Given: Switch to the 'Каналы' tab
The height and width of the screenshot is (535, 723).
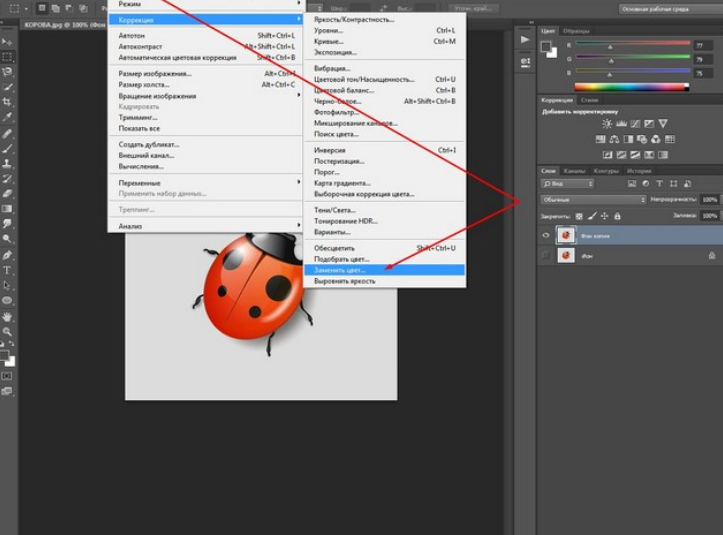Looking at the screenshot, I should coord(574,171).
